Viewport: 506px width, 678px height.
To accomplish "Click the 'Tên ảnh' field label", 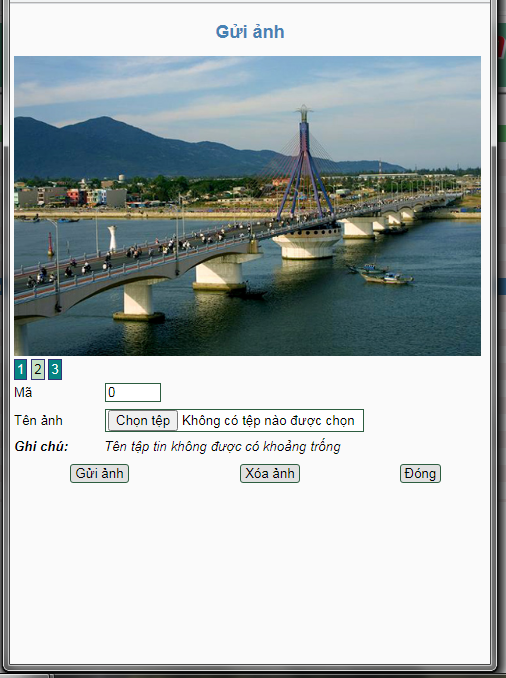I will 38,420.
